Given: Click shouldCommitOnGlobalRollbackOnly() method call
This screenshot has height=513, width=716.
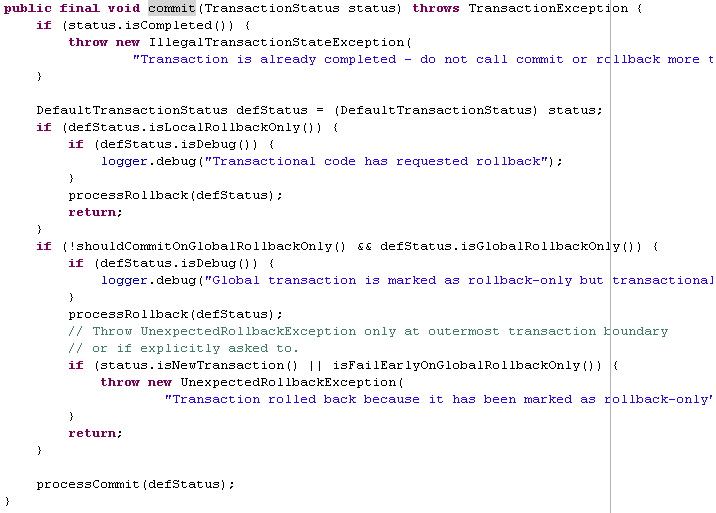Looking at the screenshot, I should coord(211,246).
